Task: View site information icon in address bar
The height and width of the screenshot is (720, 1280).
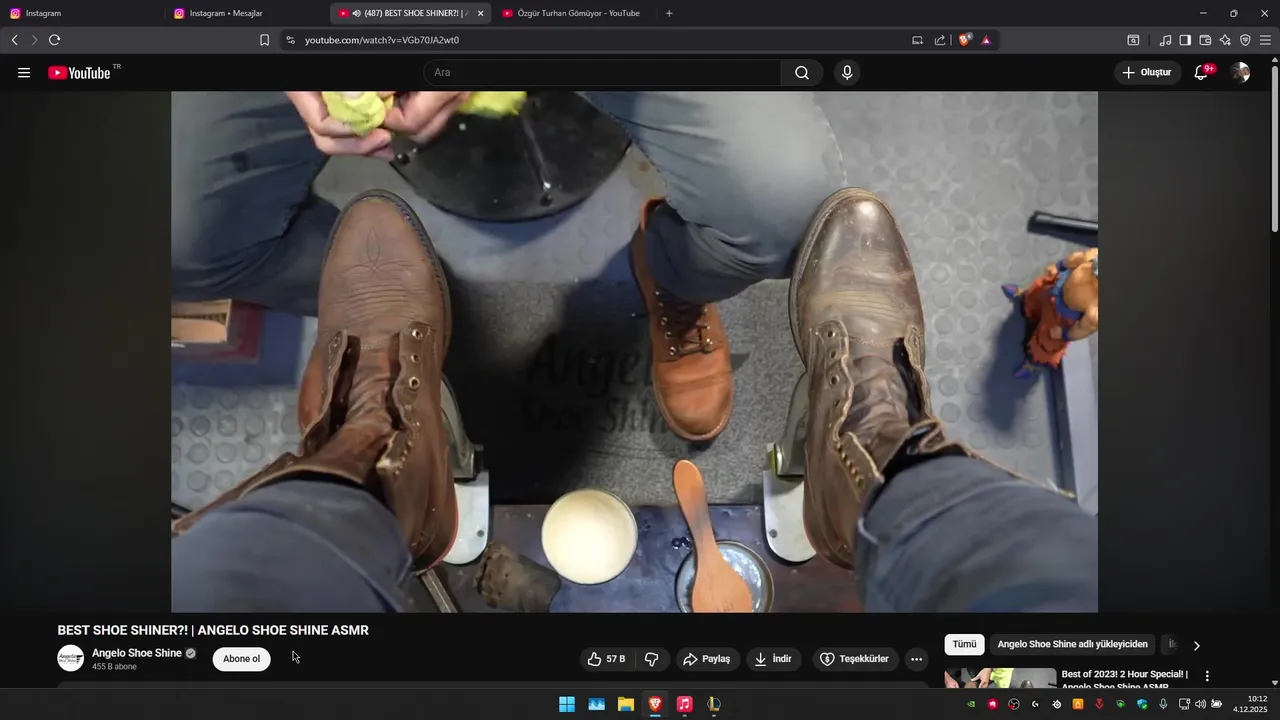Action: click(290, 40)
